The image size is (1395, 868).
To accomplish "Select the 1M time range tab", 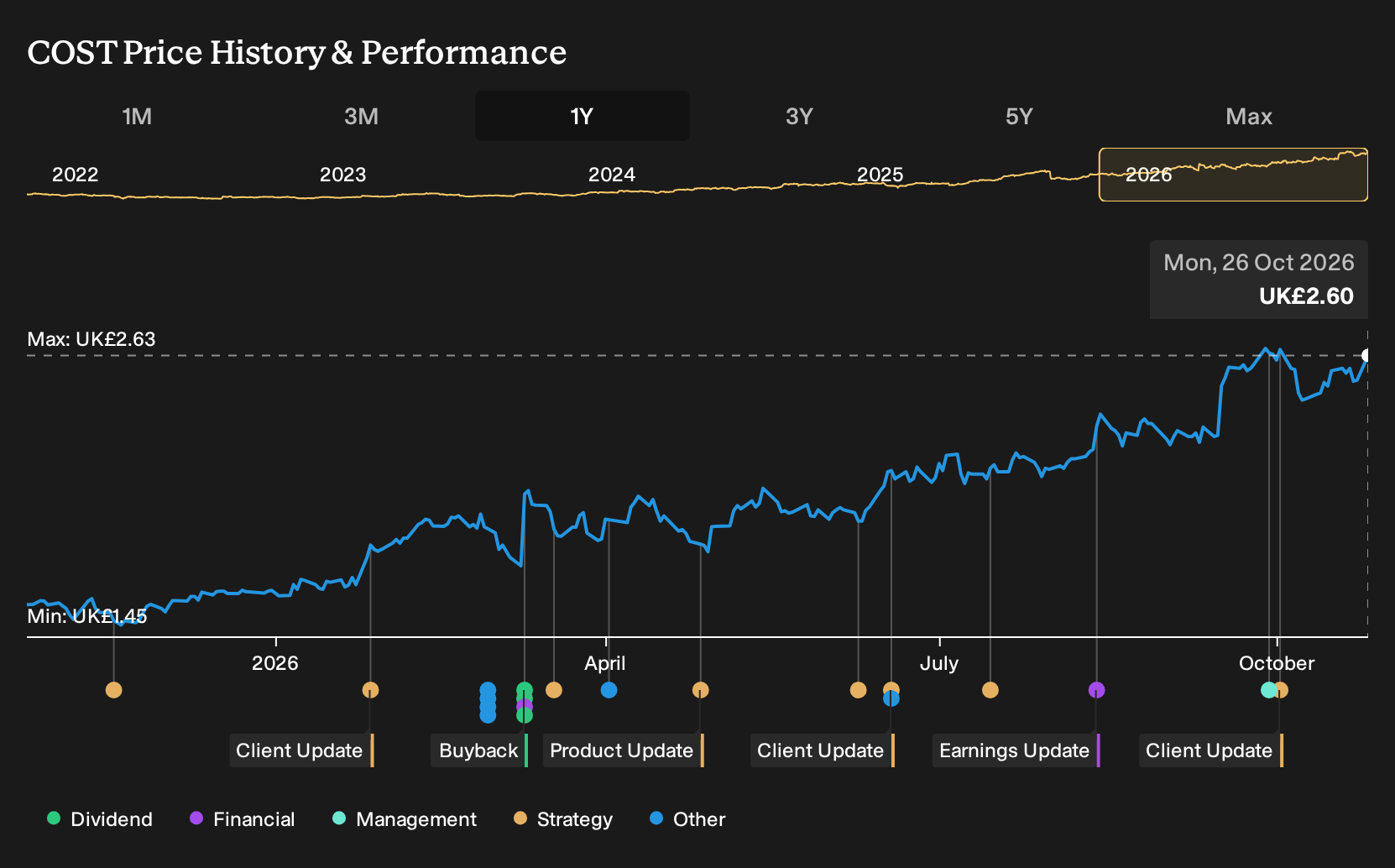I will pyautogui.click(x=137, y=116).
